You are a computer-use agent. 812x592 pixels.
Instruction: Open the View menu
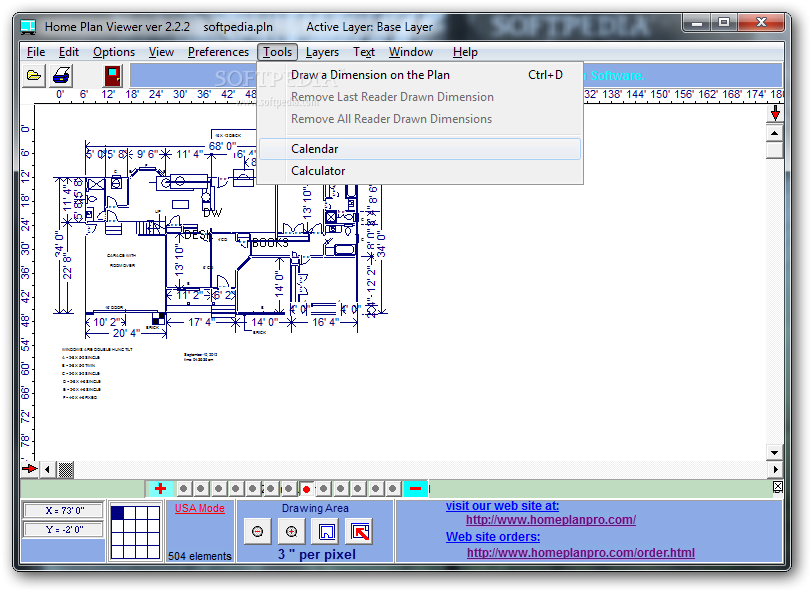[161, 52]
